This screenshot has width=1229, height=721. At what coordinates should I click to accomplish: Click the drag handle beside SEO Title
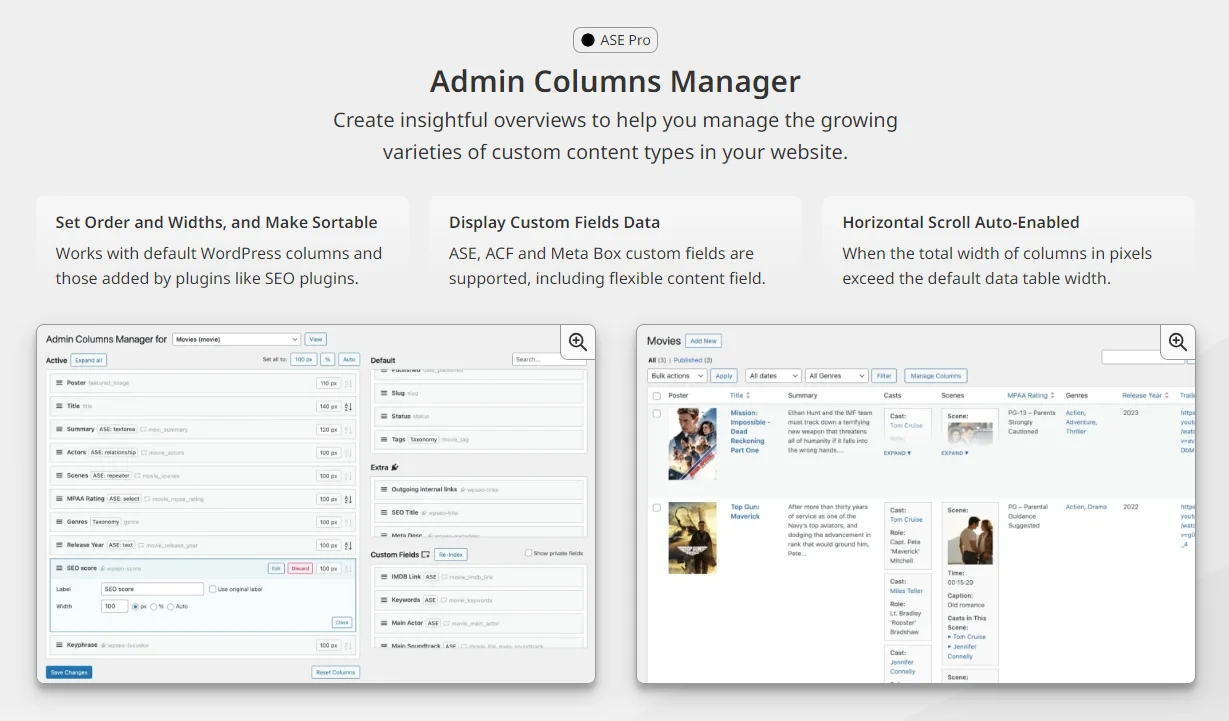click(x=384, y=512)
